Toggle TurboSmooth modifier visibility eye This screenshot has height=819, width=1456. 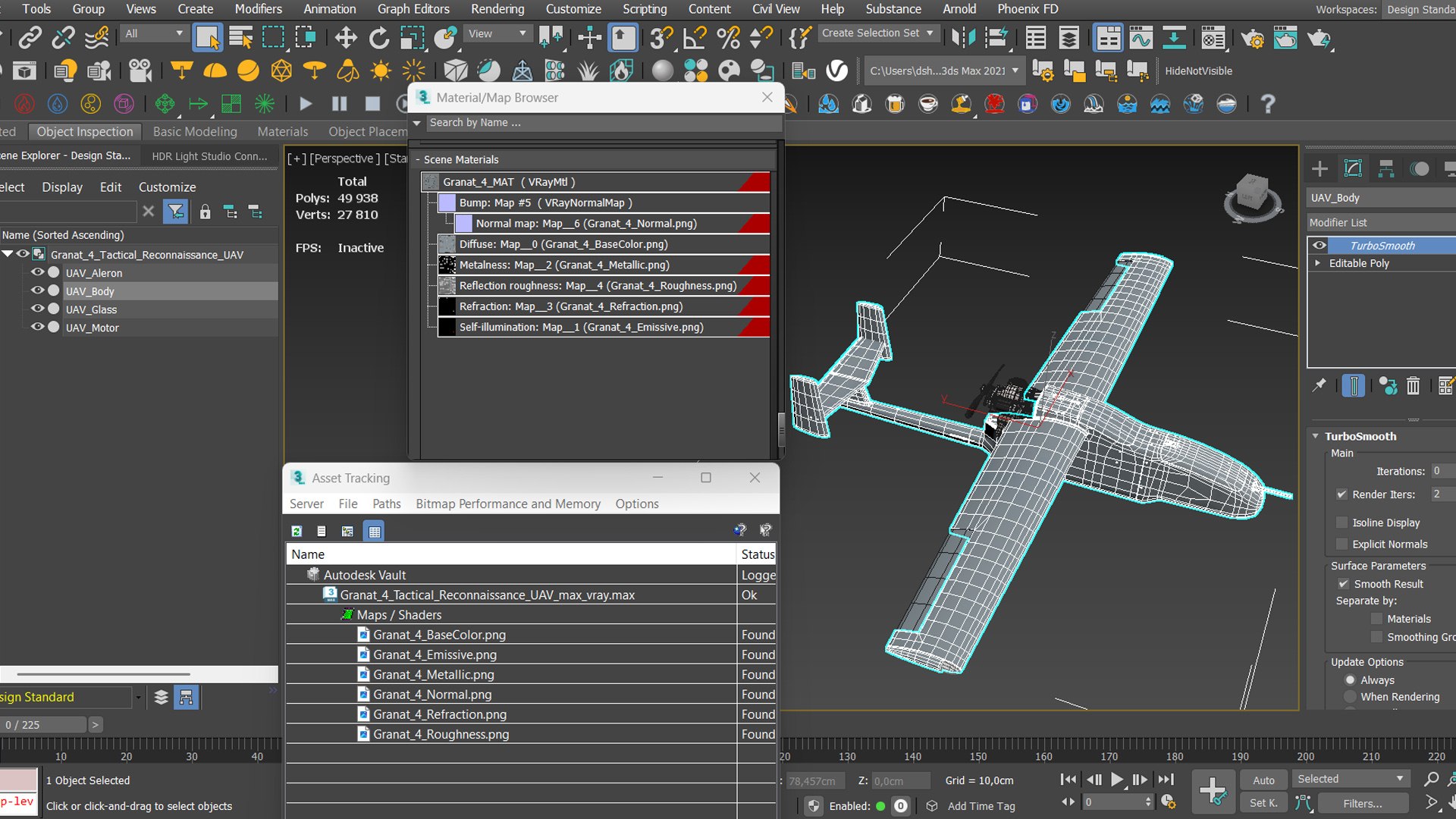1319,245
